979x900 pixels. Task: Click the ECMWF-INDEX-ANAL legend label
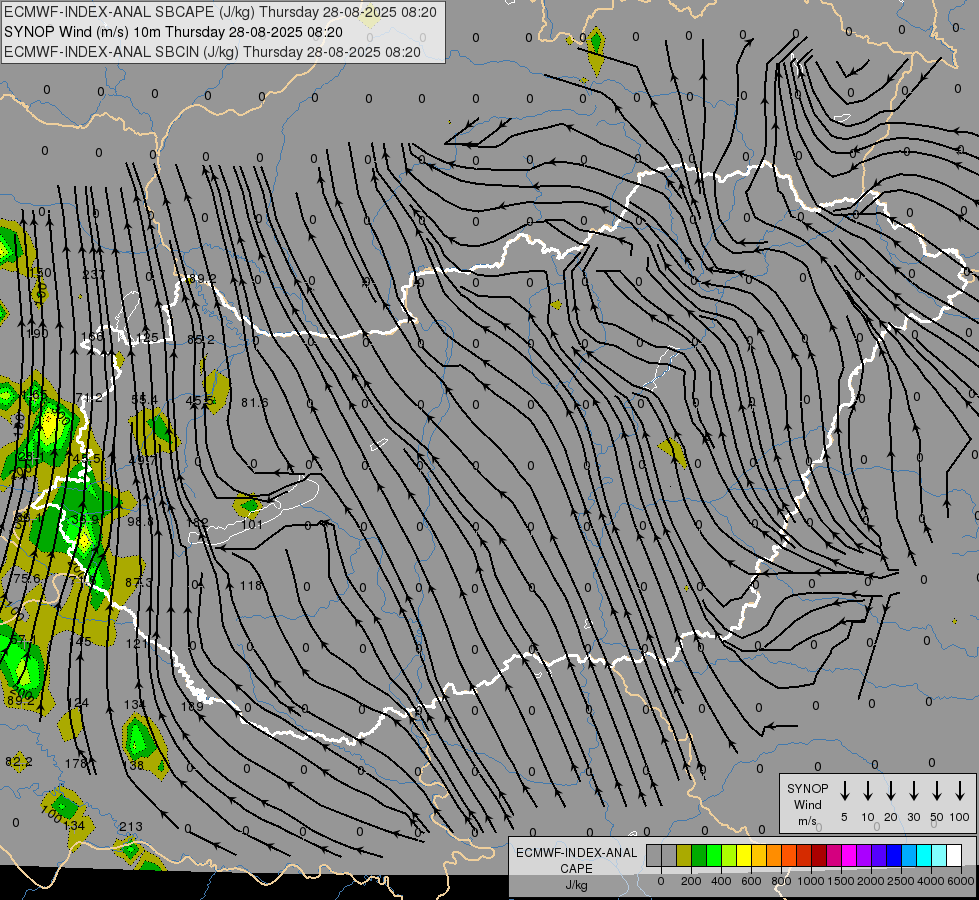click(576, 853)
